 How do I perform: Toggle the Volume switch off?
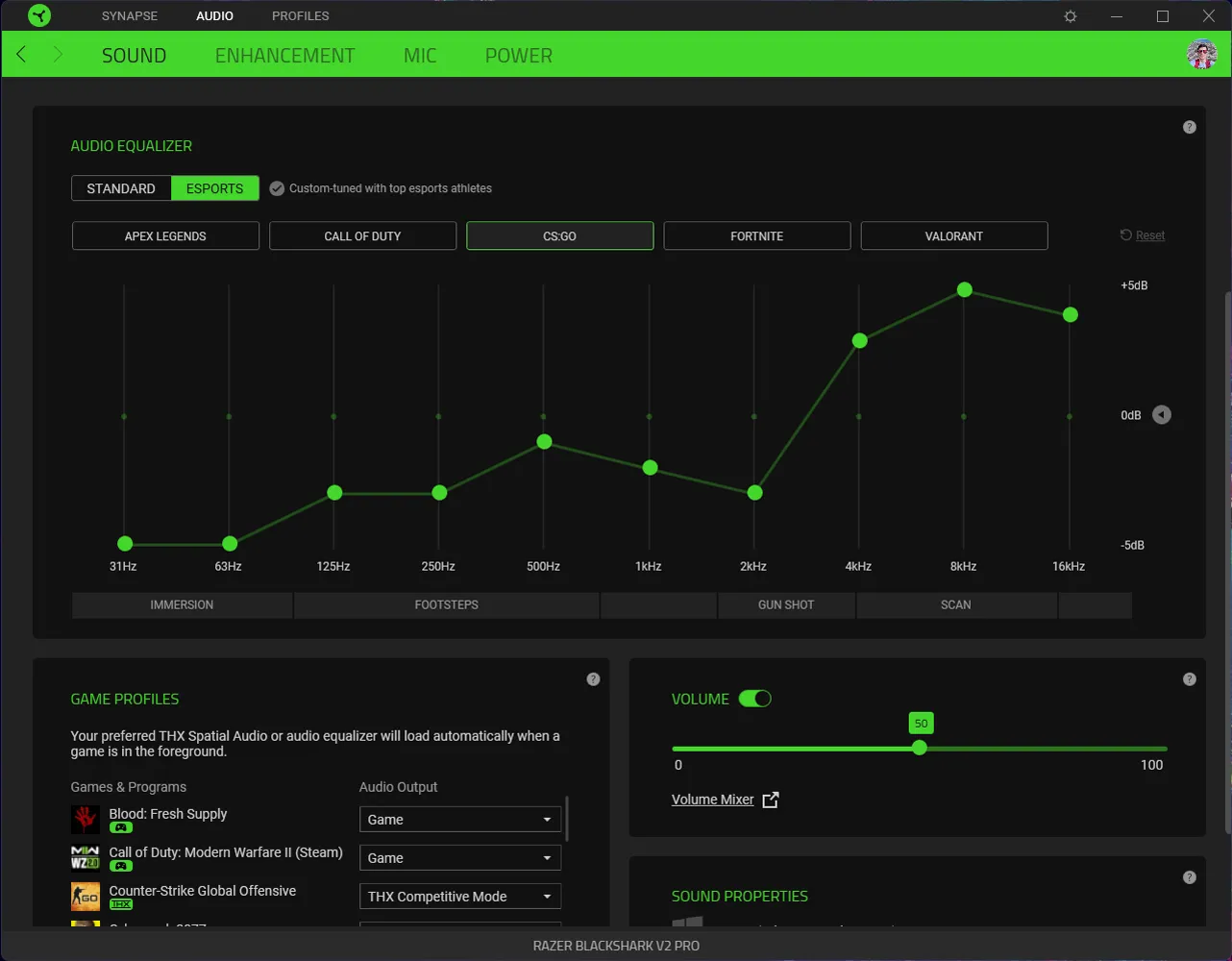(755, 699)
